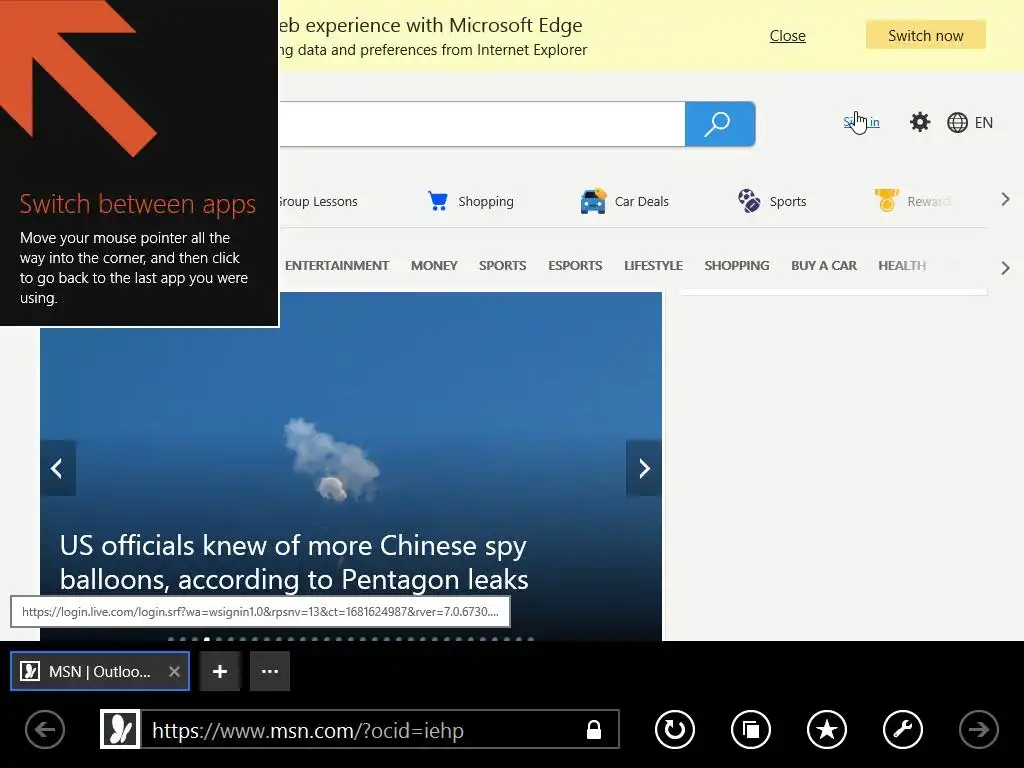Click the address bar URL field

(x=364, y=730)
